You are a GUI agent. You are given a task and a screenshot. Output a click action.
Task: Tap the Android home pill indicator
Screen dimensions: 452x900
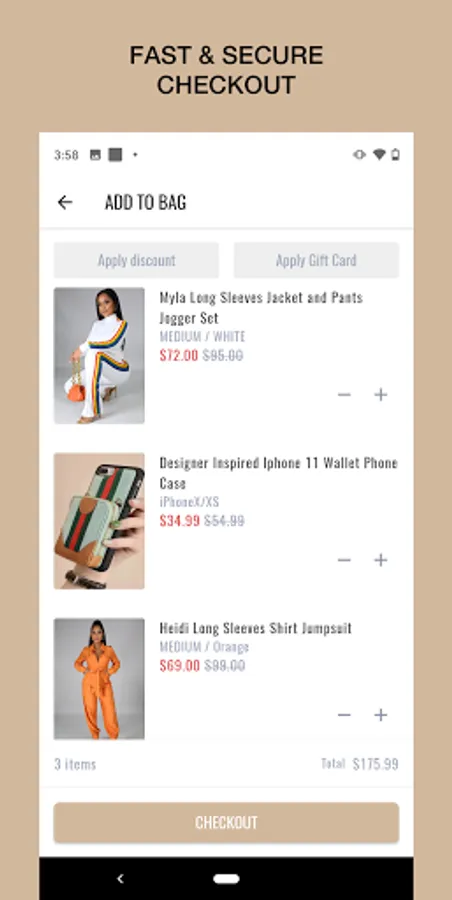[x=226, y=879]
